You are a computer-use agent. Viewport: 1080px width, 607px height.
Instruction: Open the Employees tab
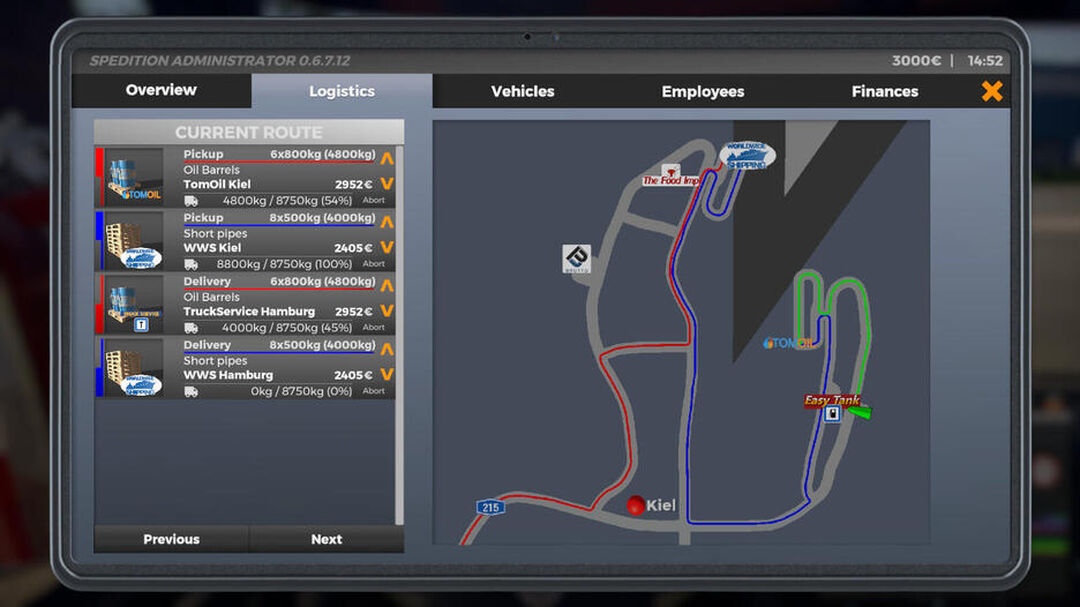point(703,91)
